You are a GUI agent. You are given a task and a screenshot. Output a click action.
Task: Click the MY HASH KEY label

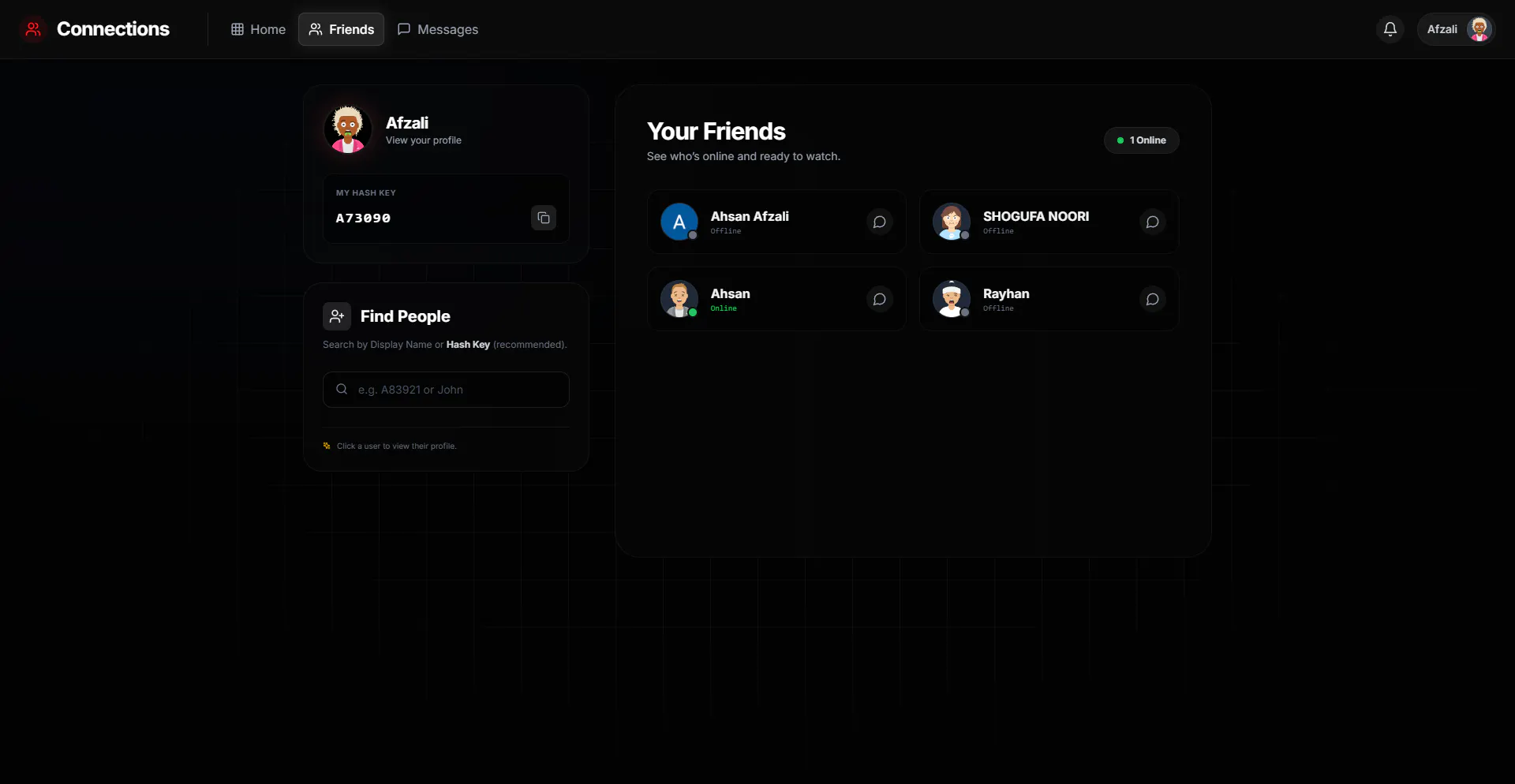(x=366, y=192)
